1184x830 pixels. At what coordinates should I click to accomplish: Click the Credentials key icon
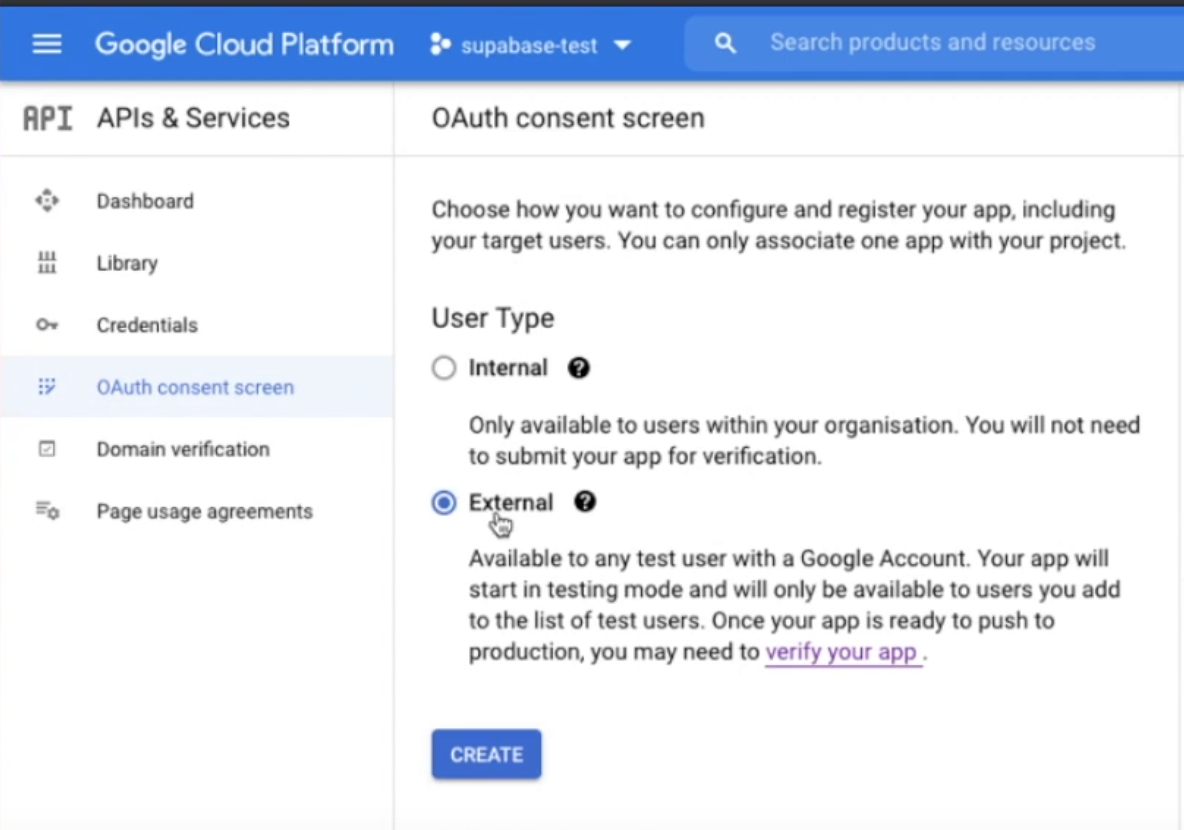pyautogui.click(x=47, y=325)
